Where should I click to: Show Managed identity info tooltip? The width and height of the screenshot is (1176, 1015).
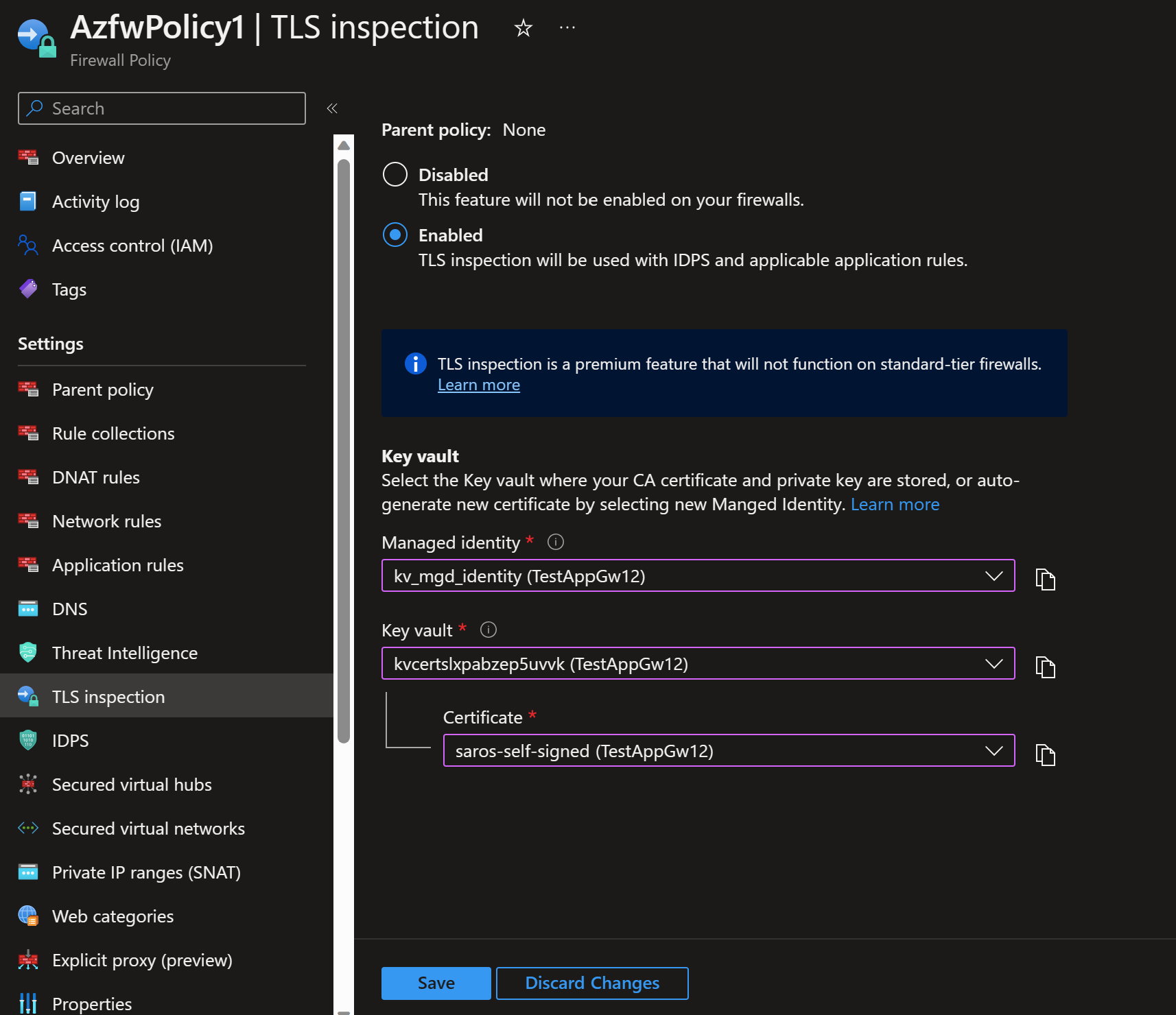(x=556, y=542)
